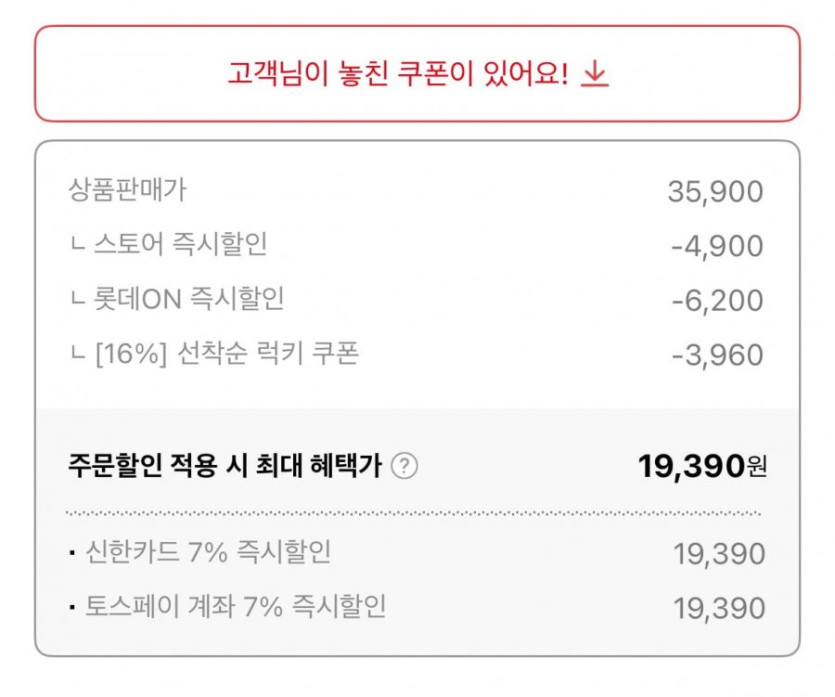This screenshot has width=835, height=697.
Task: Click the bullet before 토스페이 계좌 option
Action: [x=73, y=606]
